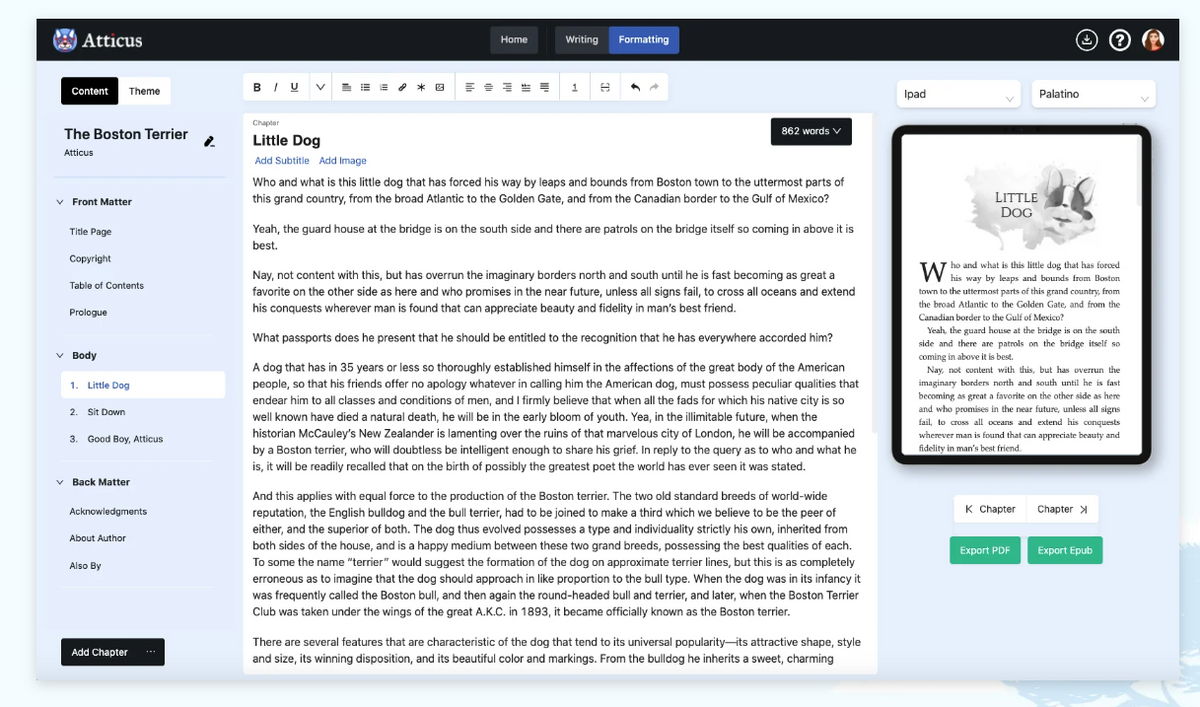Open the Formatting tab
1200x707 pixels.
tap(643, 40)
